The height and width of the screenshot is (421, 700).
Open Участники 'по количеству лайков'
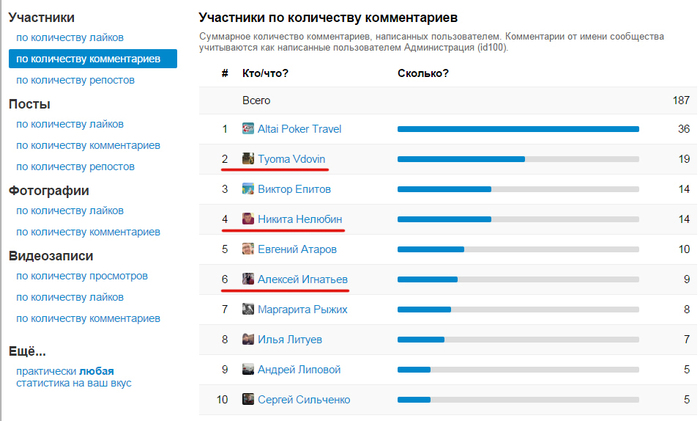click(x=70, y=38)
